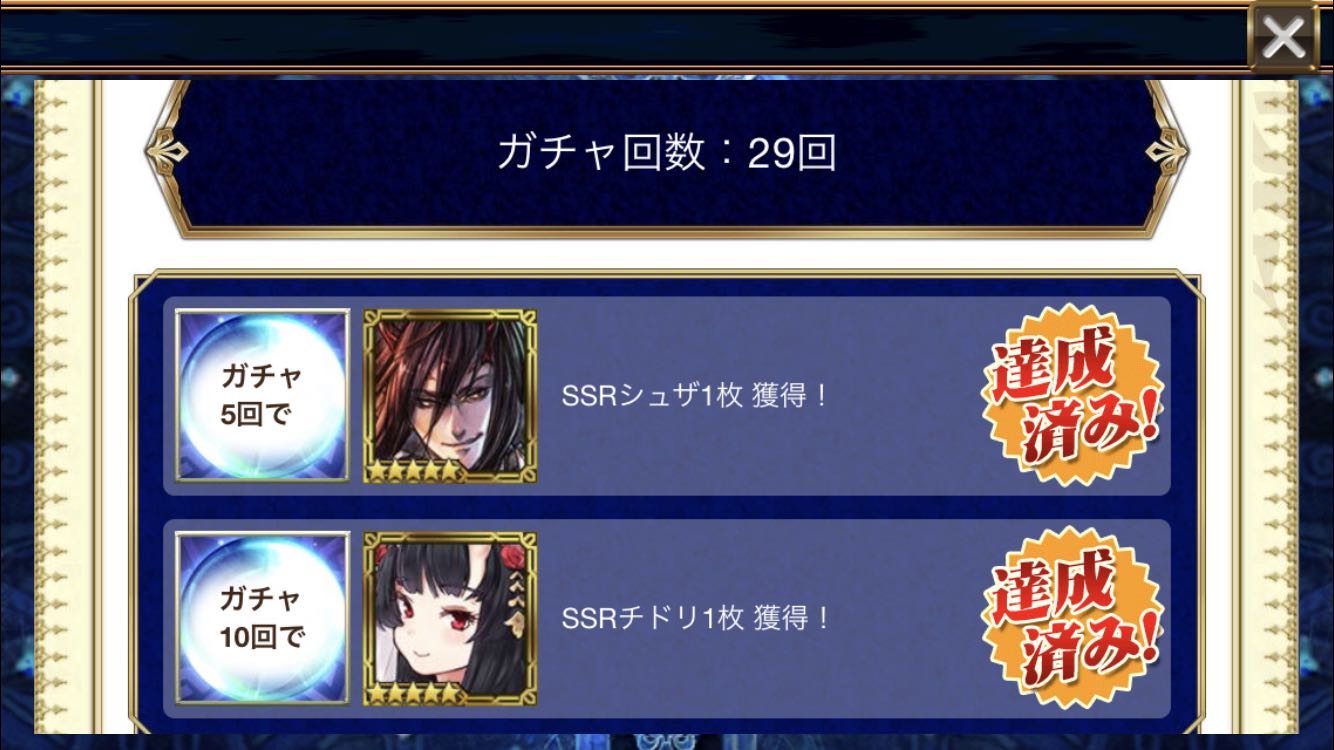Open the SSR チドリ character portrait

click(450, 618)
